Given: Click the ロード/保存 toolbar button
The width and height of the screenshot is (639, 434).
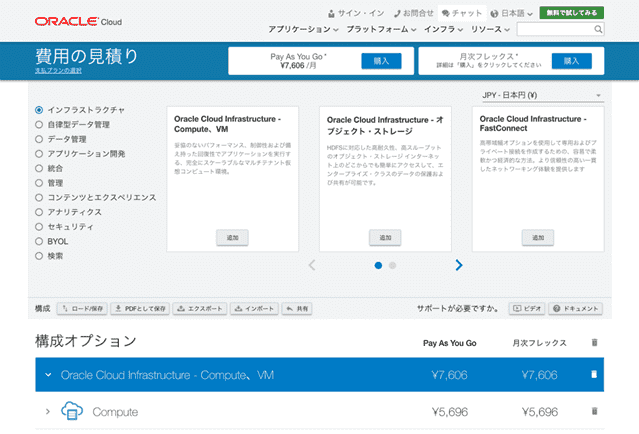Looking at the screenshot, I should click(82, 309).
